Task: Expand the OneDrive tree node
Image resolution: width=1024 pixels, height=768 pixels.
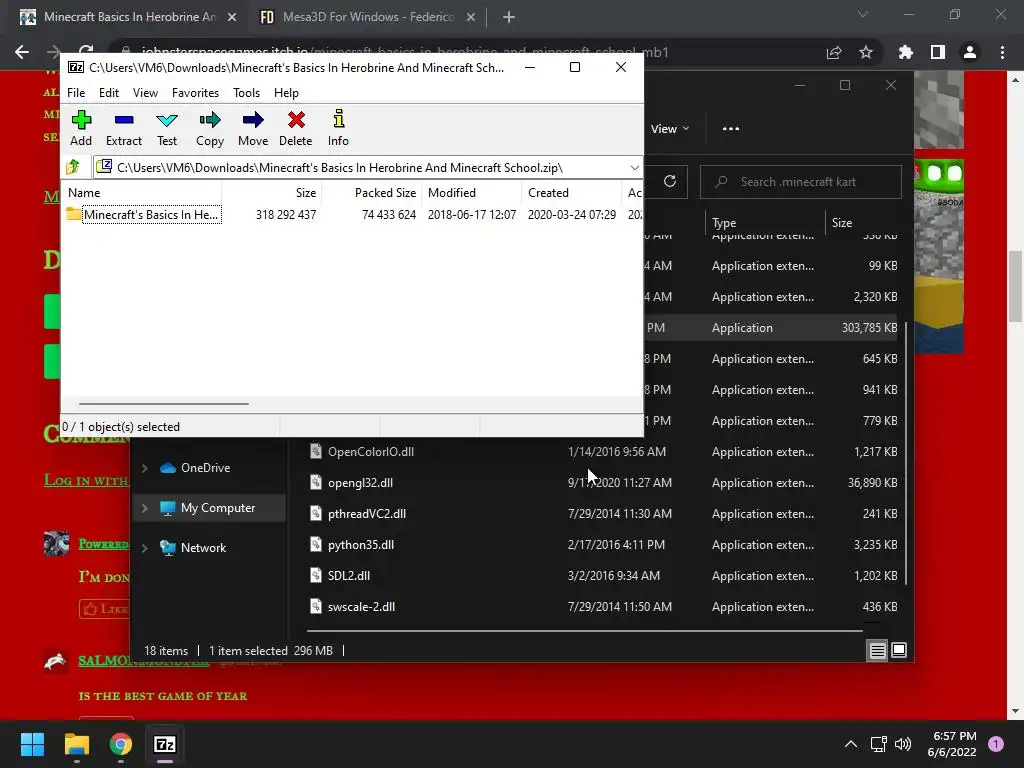Action: pyautogui.click(x=144, y=468)
